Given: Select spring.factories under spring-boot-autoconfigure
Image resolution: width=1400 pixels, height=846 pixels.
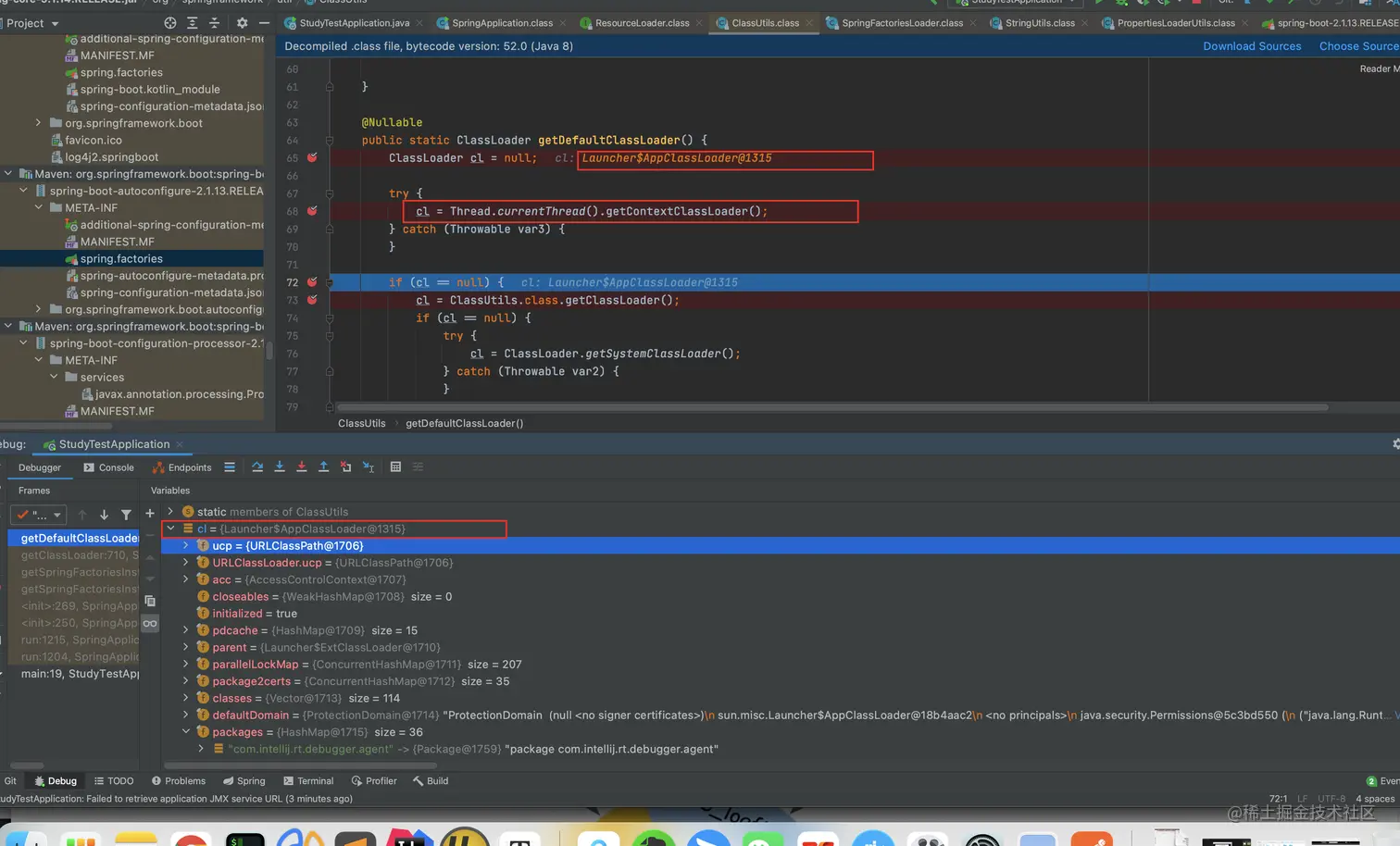Looking at the screenshot, I should tap(121, 259).
